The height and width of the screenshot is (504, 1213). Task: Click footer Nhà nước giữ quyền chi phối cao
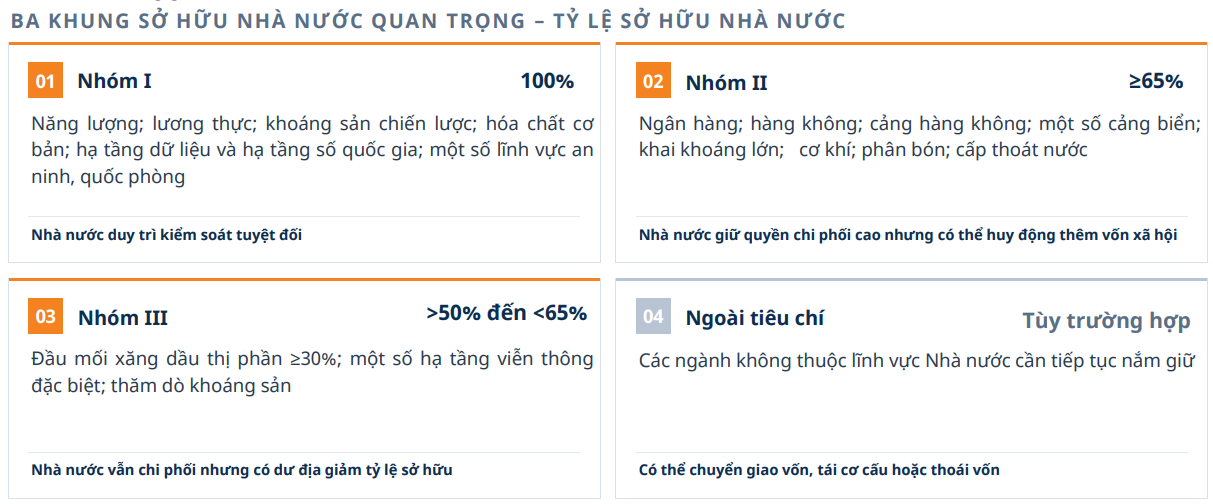(908, 235)
